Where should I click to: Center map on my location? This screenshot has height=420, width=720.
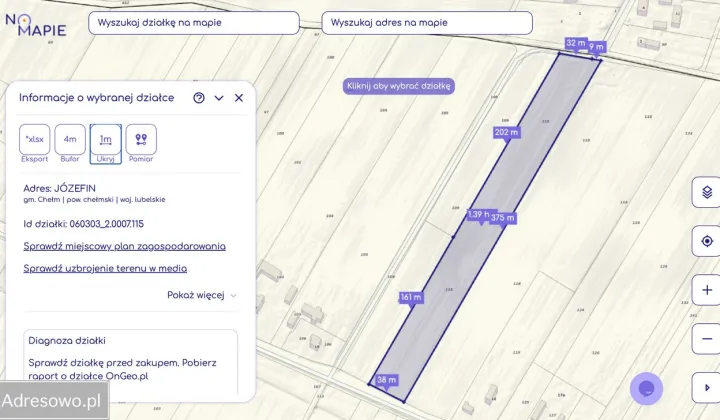(707, 241)
